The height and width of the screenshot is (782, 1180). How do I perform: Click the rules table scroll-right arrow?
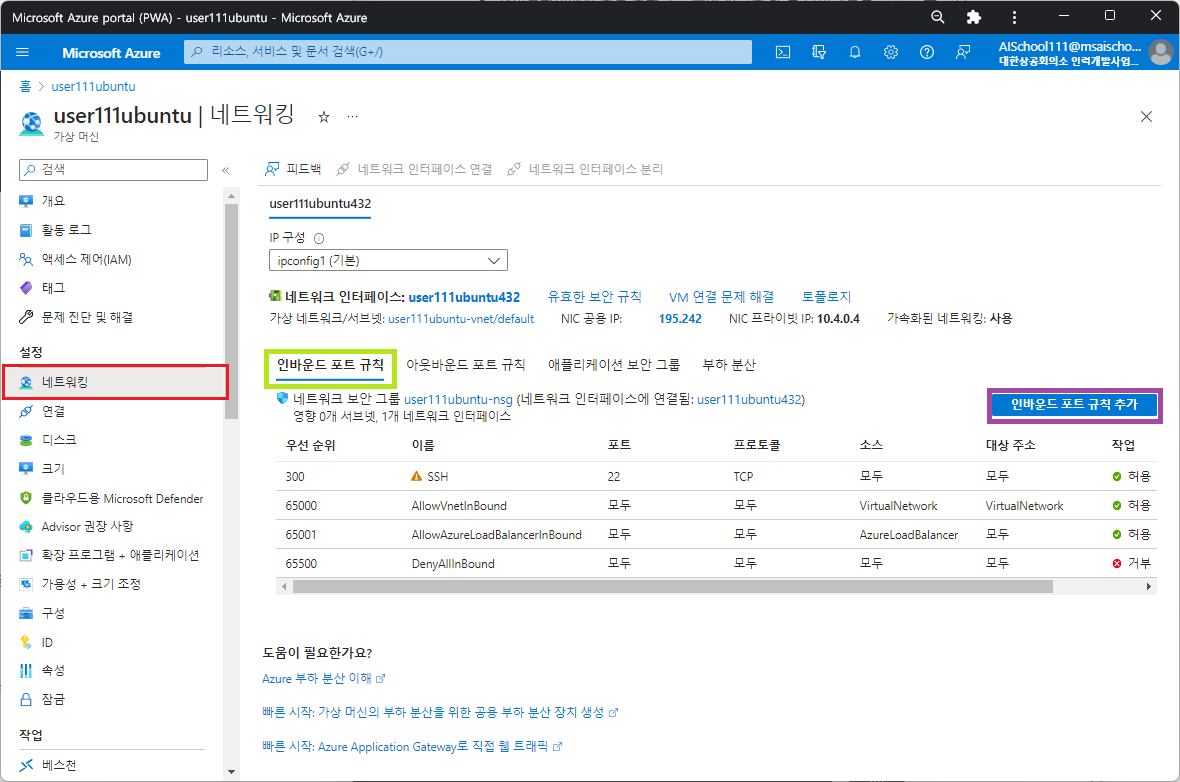tap(1148, 586)
